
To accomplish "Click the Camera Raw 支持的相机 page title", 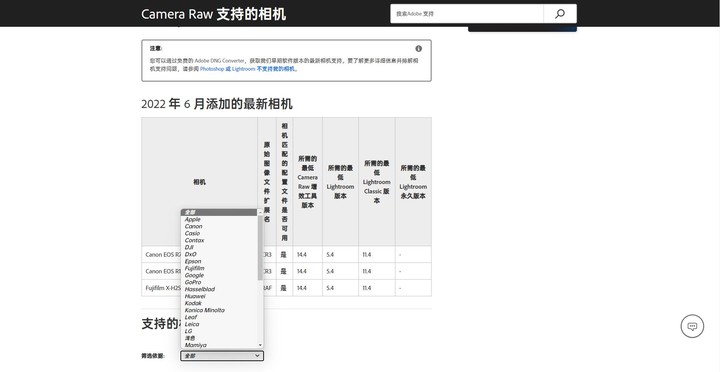I will pyautogui.click(x=214, y=14).
